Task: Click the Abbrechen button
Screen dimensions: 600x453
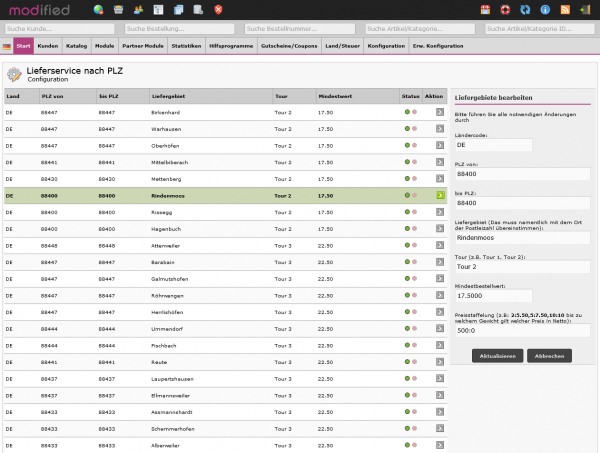Action: 549,355
